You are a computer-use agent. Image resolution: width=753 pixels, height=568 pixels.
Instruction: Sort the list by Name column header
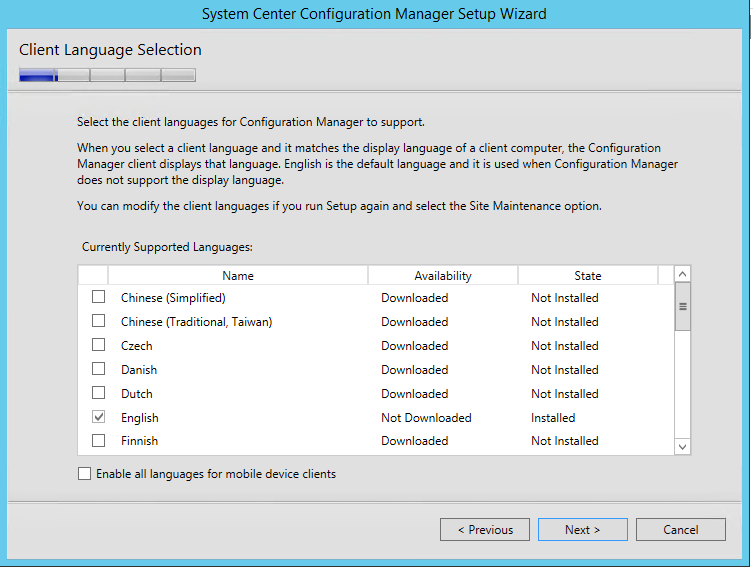pos(238,276)
